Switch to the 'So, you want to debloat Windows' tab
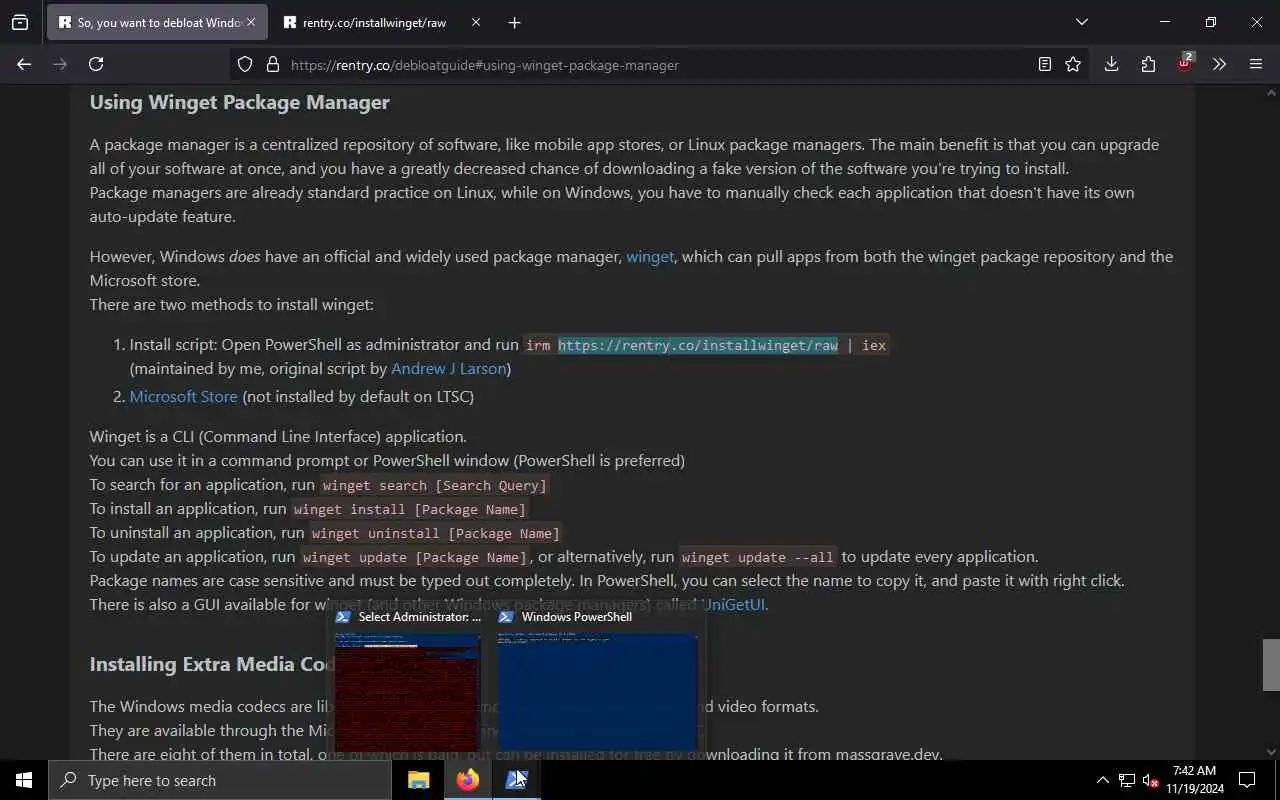1280x800 pixels. pyautogui.click(x=157, y=22)
